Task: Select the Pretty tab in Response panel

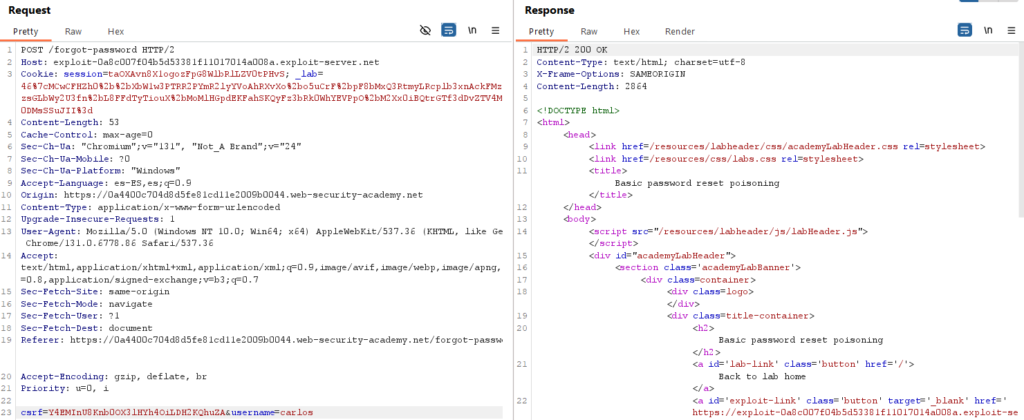Action: click(541, 31)
